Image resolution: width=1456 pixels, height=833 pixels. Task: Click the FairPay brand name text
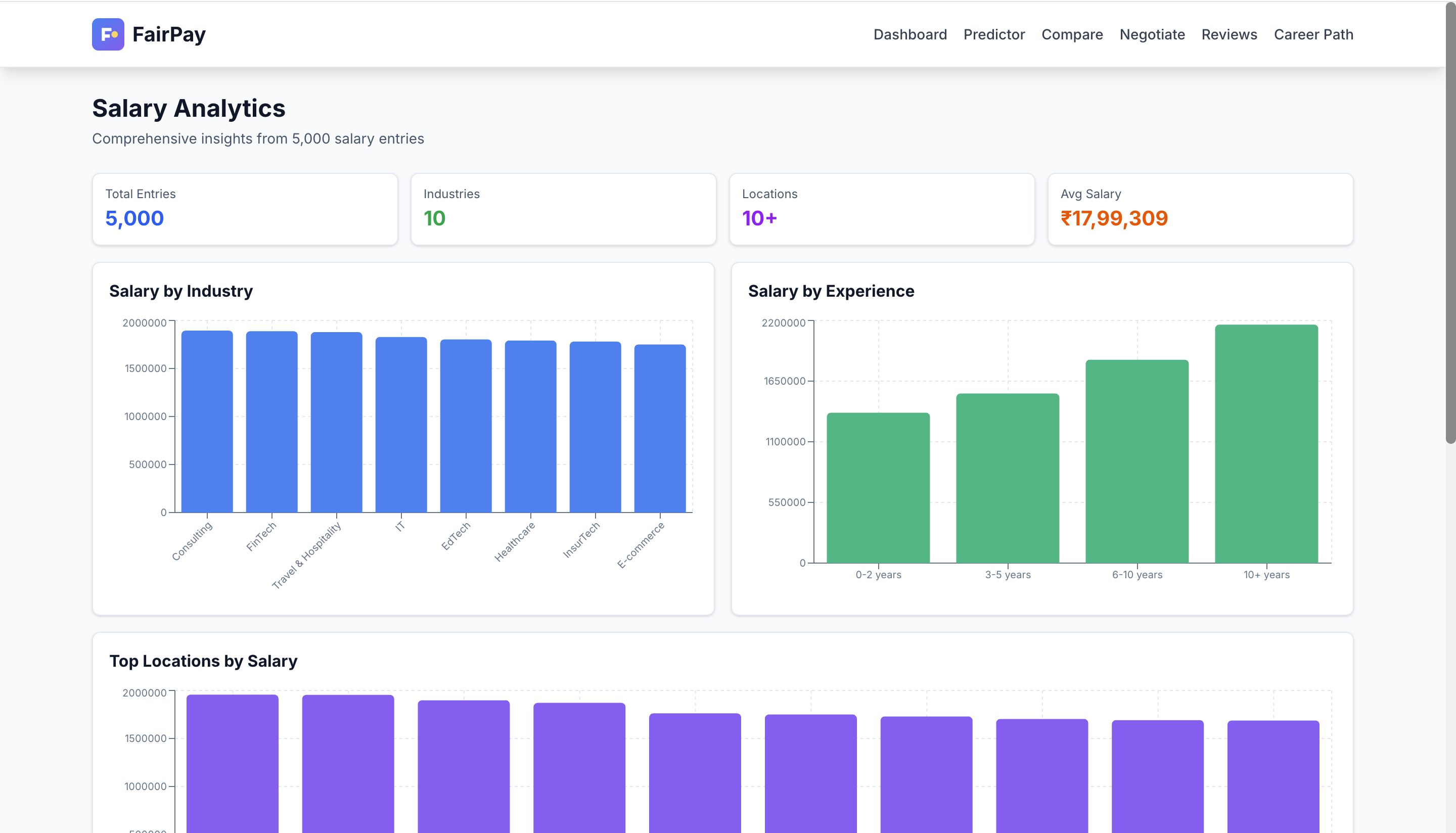click(x=169, y=34)
